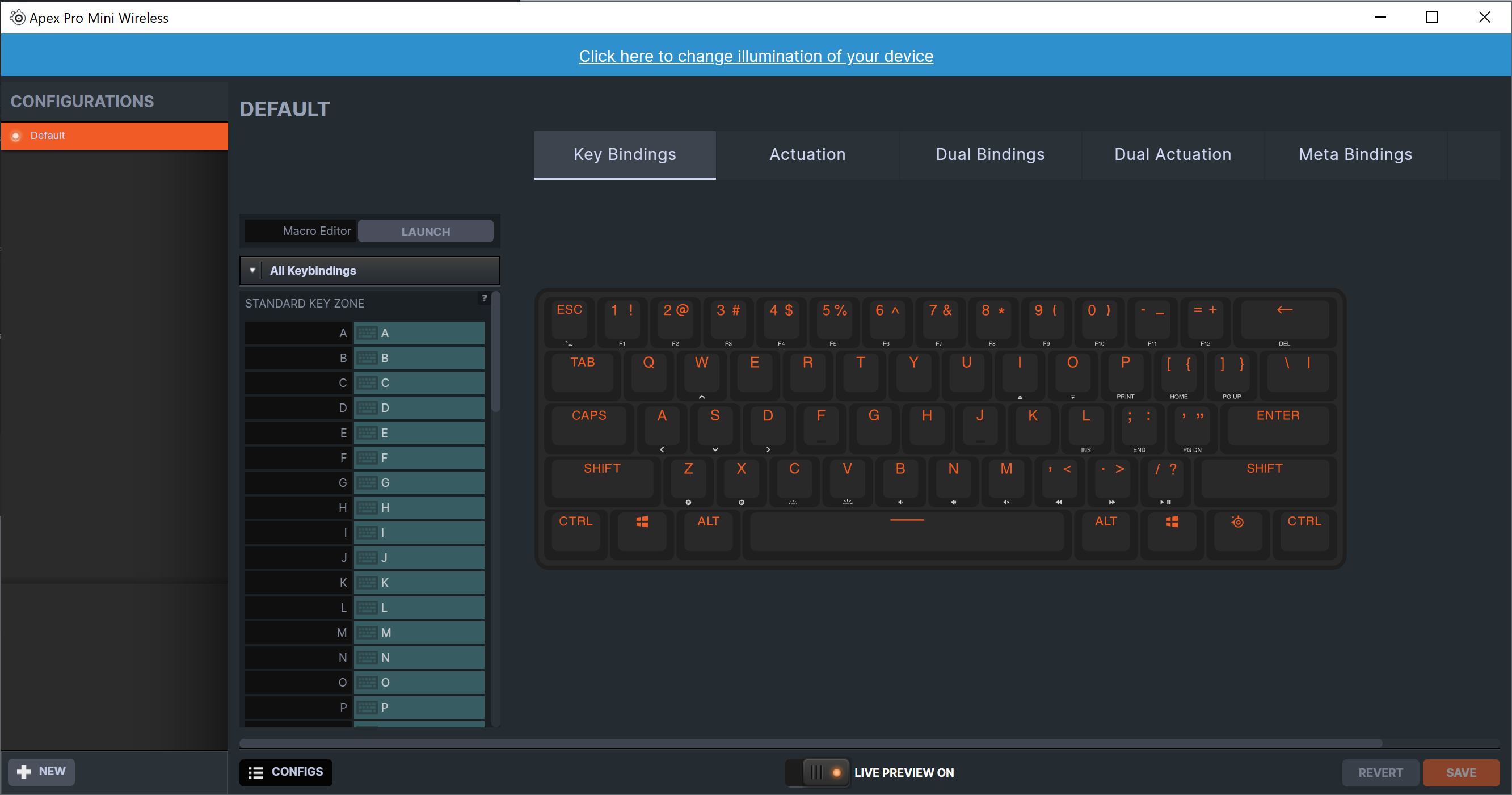Open binding dropdown for key E
The image size is (1512, 795).
pos(419,433)
